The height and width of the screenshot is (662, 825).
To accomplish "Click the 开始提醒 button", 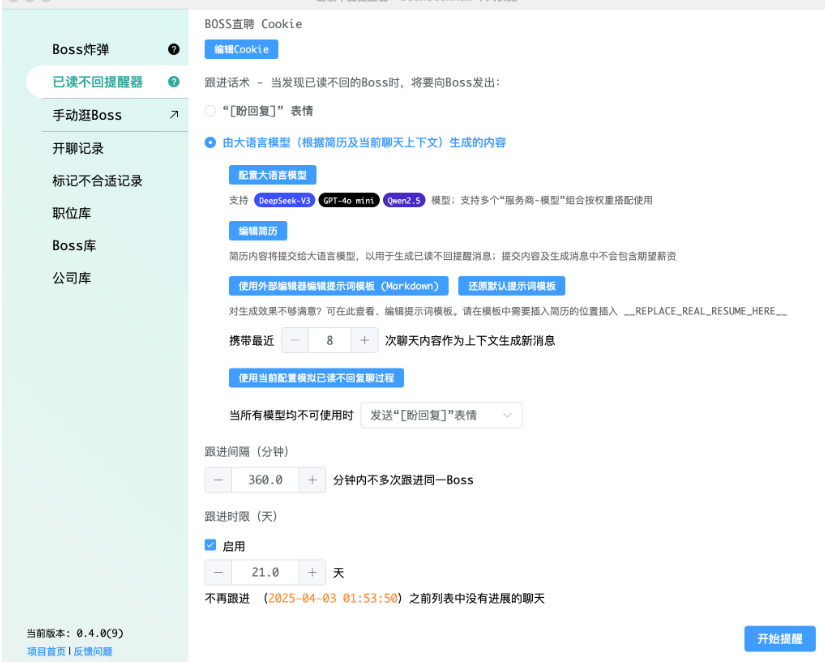I will (779, 639).
